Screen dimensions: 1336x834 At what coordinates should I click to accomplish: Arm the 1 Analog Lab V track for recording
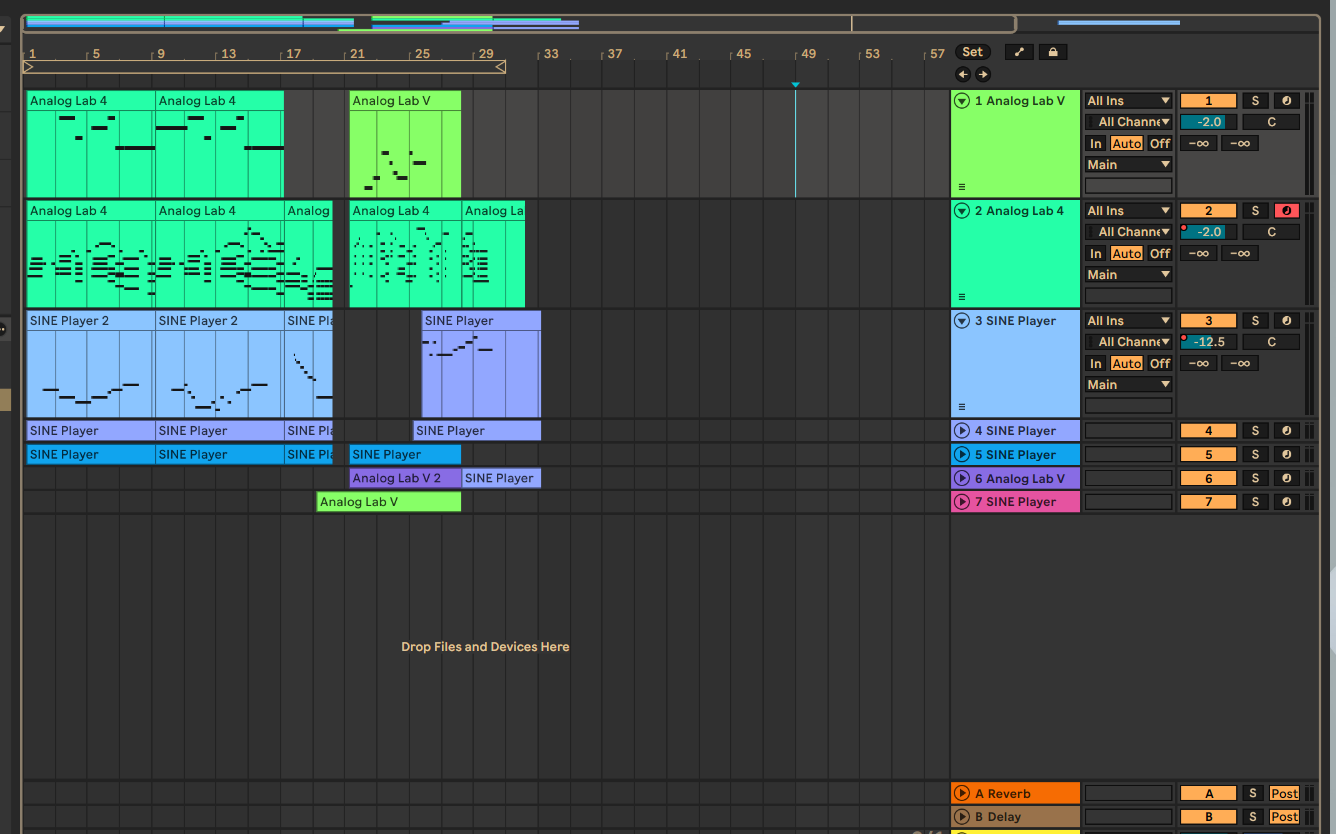tap(1286, 101)
